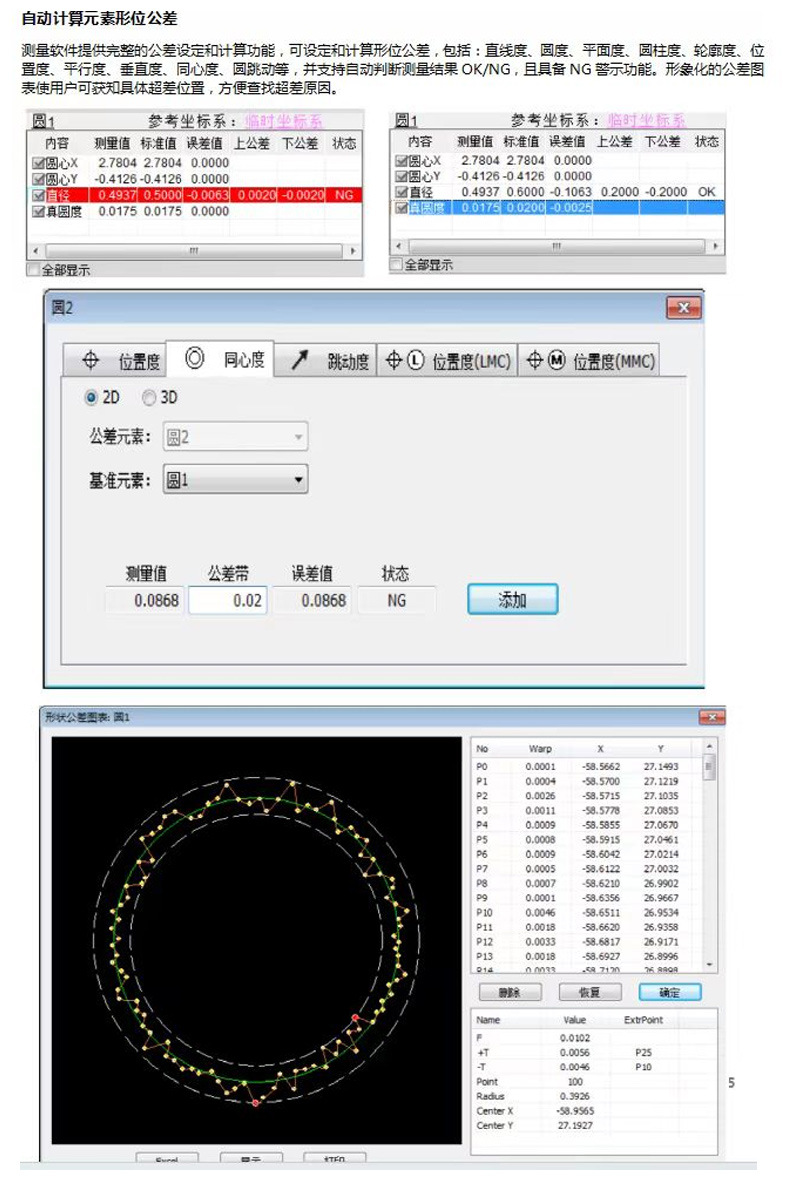This screenshot has height=1182, width=790.
Task: Click the 状态 field showing NG
Action: coord(397,601)
